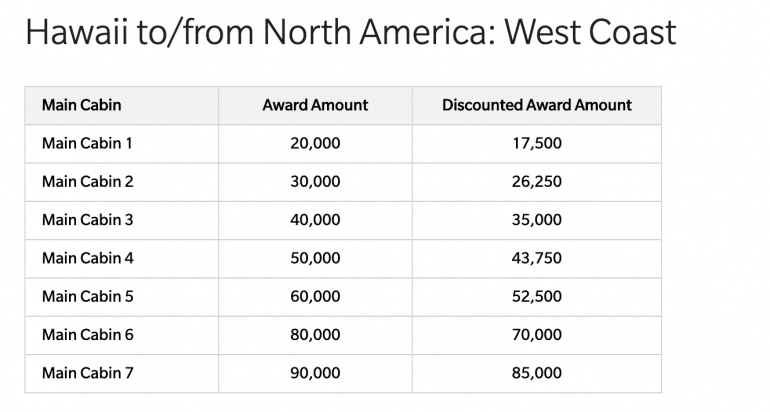Click the Award Amount column header
This screenshot has height=412, width=770.
[315, 105]
